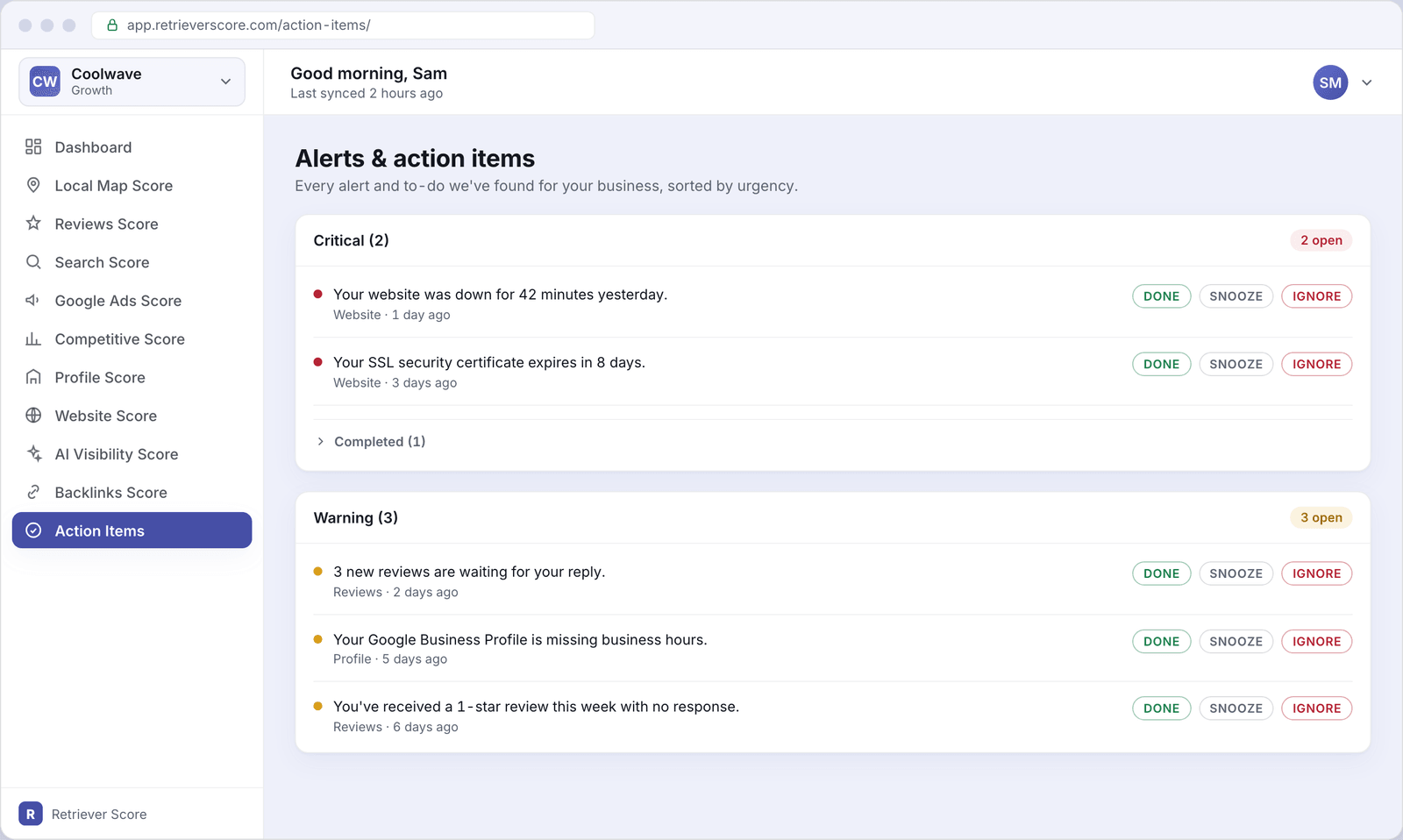Navigate to Search Score
The image size is (1403, 840).
132,262
